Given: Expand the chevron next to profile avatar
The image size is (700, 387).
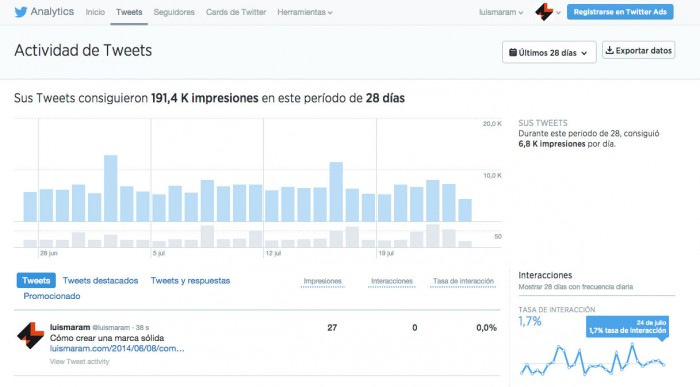Looking at the screenshot, I should tap(558, 13).
